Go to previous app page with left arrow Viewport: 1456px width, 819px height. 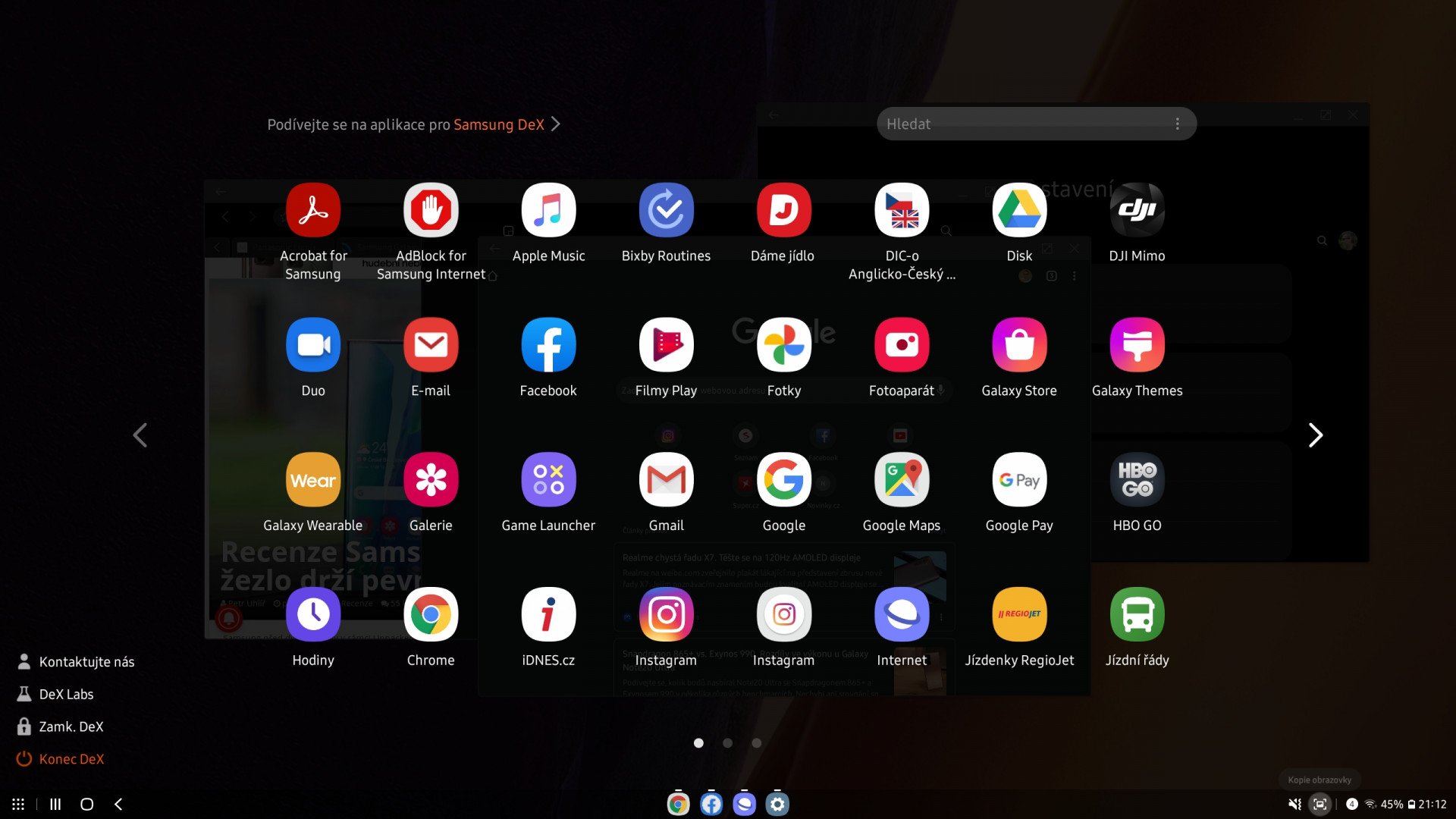140,435
